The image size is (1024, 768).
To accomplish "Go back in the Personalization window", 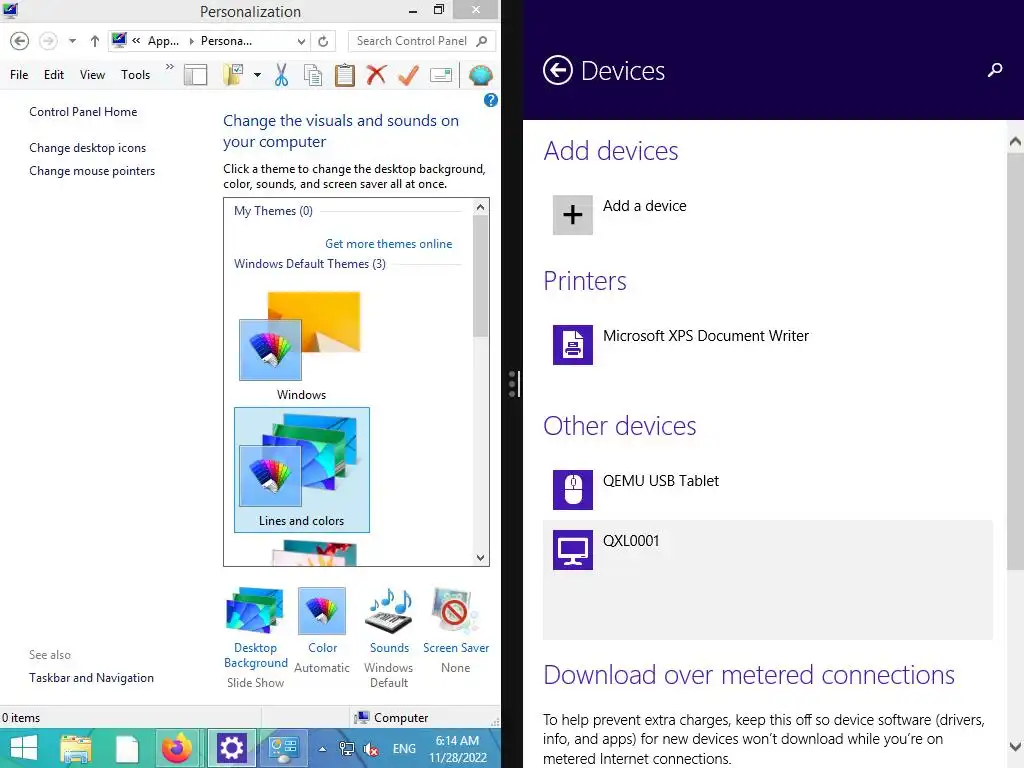I will pyautogui.click(x=20, y=41).
